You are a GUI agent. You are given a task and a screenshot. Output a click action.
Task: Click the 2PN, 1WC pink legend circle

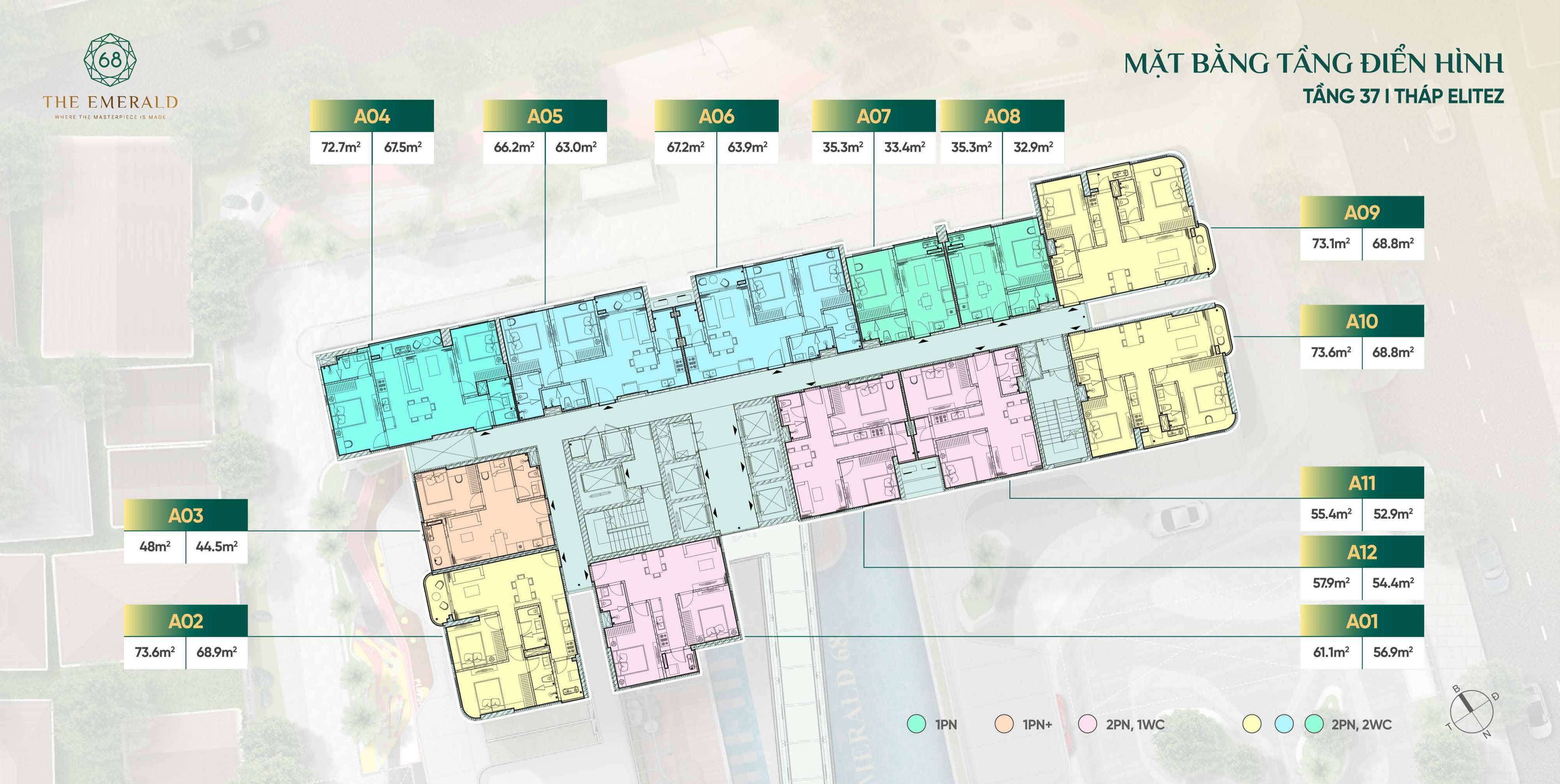click(1088, 724)
